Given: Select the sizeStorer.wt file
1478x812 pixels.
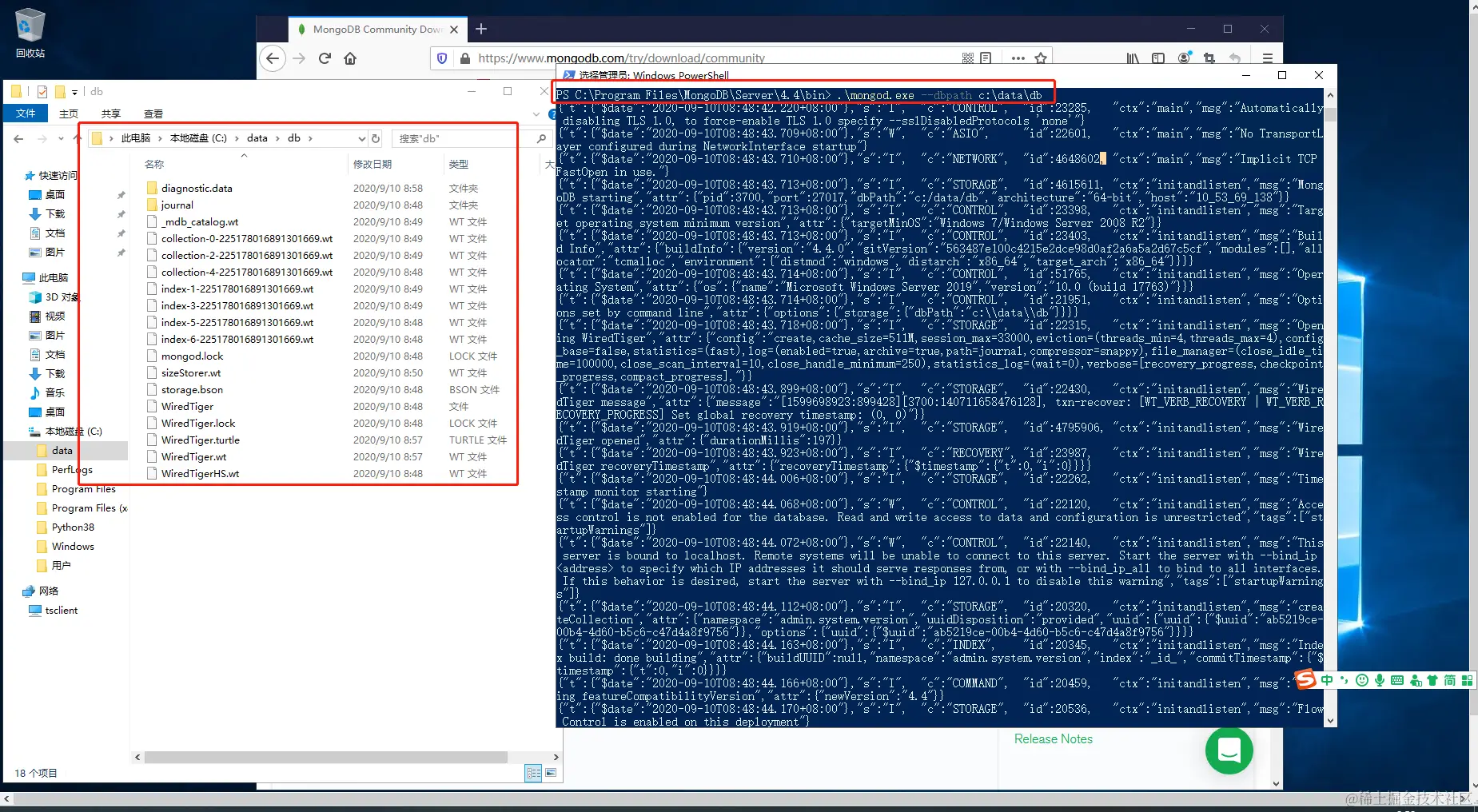Looking at the screenshot, I should [x=191, y=373].
